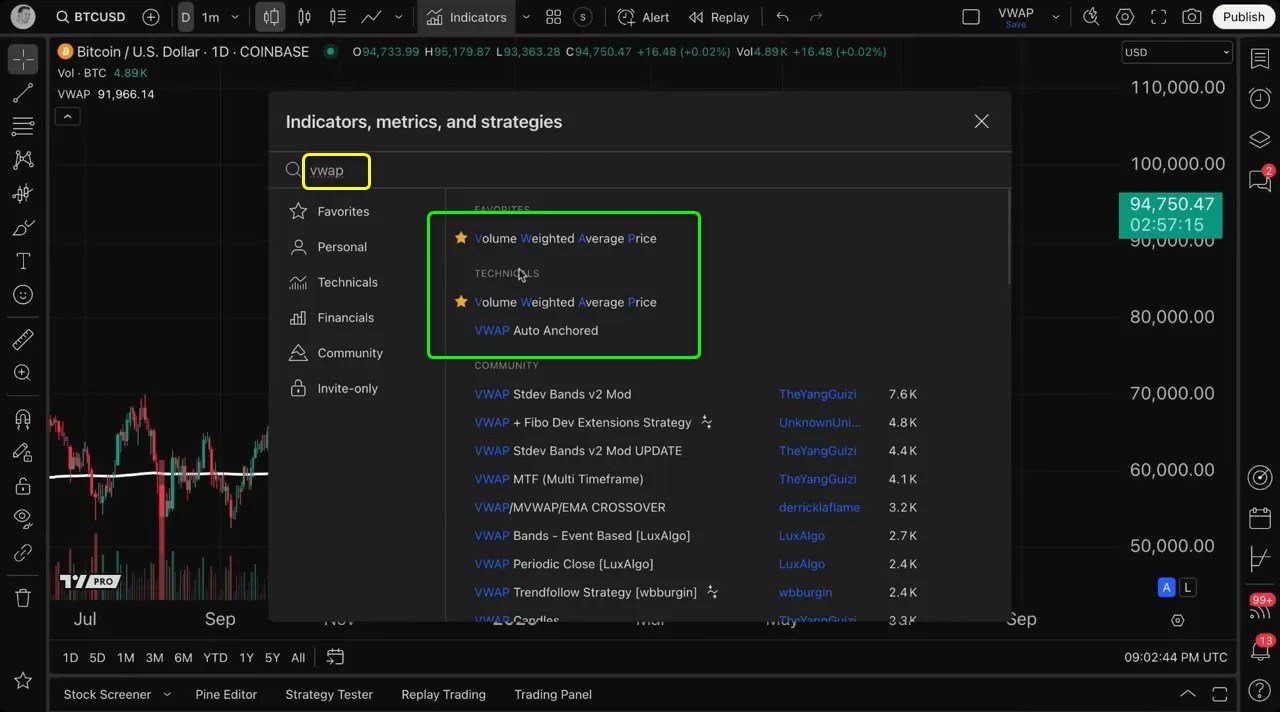Open the Pine Editor tab
The image size is (1280, 712).
[226, 694]
